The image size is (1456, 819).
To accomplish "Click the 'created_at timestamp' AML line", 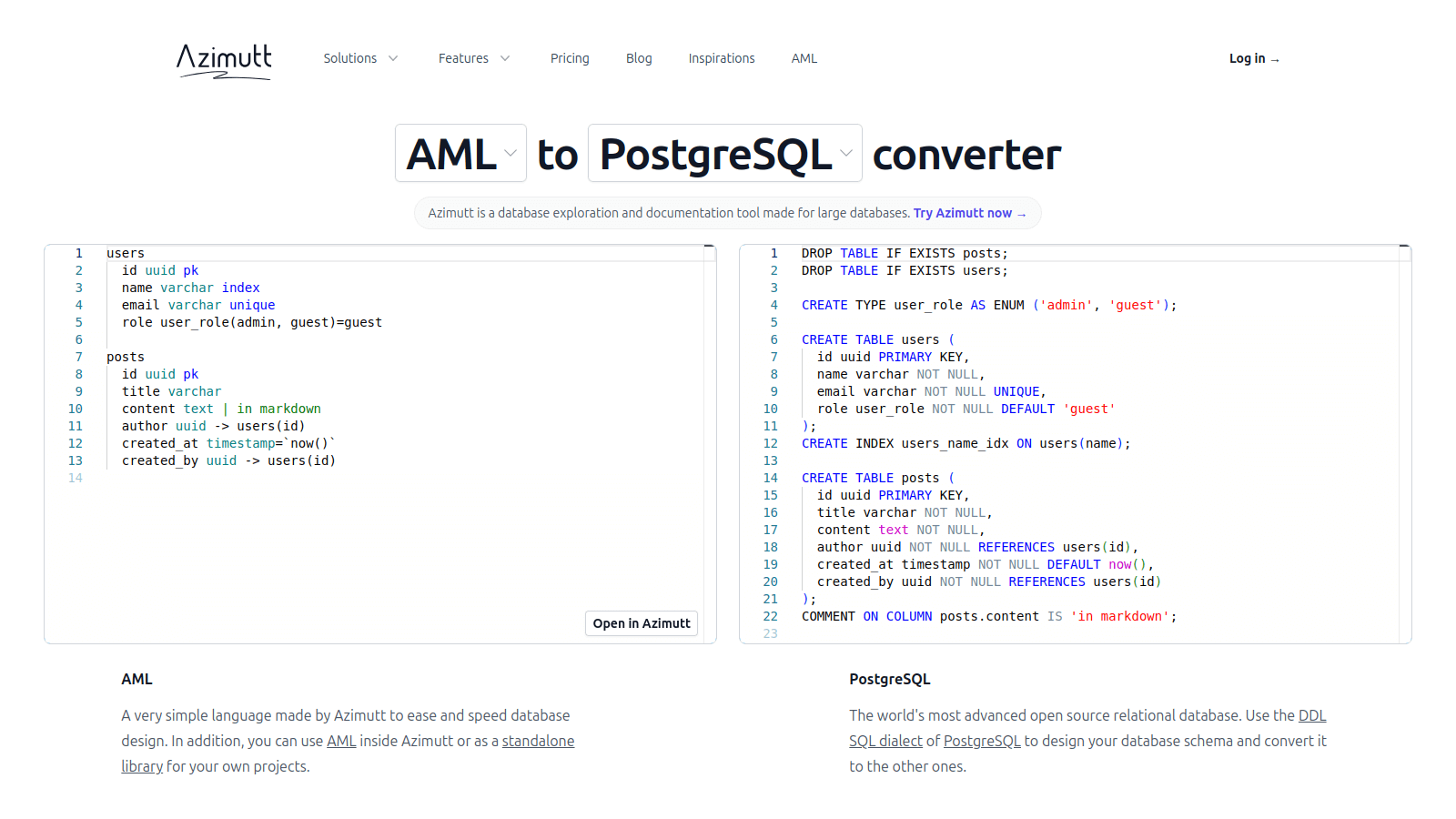I will click(228, 443).
